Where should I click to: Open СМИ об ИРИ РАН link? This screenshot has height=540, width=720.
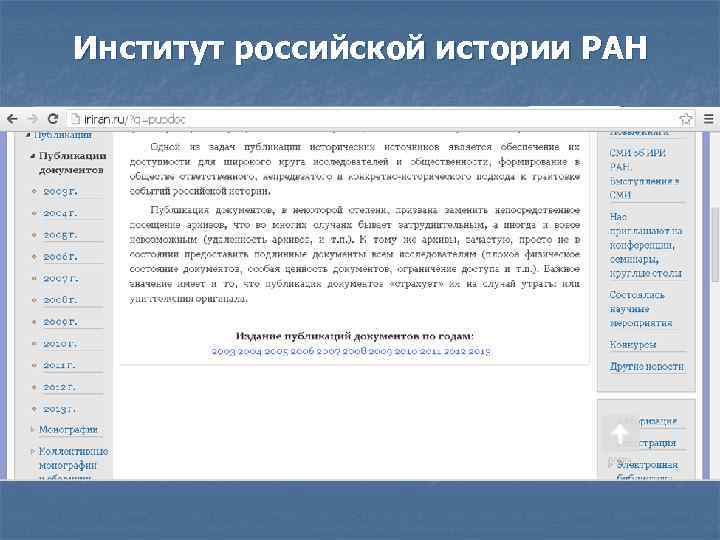pos(637,159)
